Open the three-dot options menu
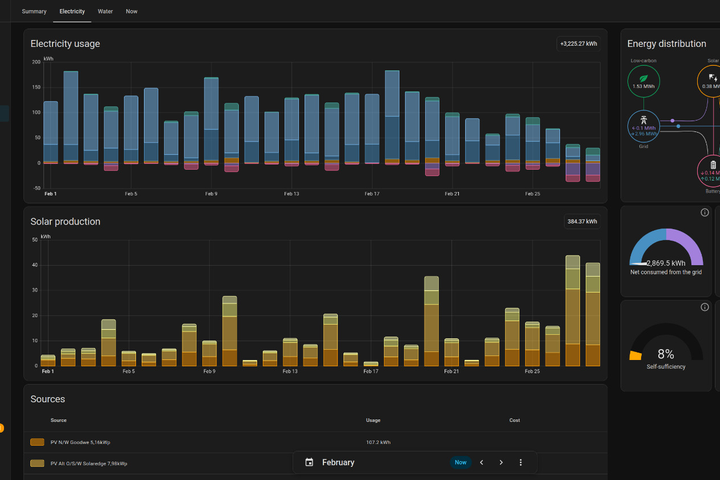Viewport: 720px width, 480px height. 521,463
